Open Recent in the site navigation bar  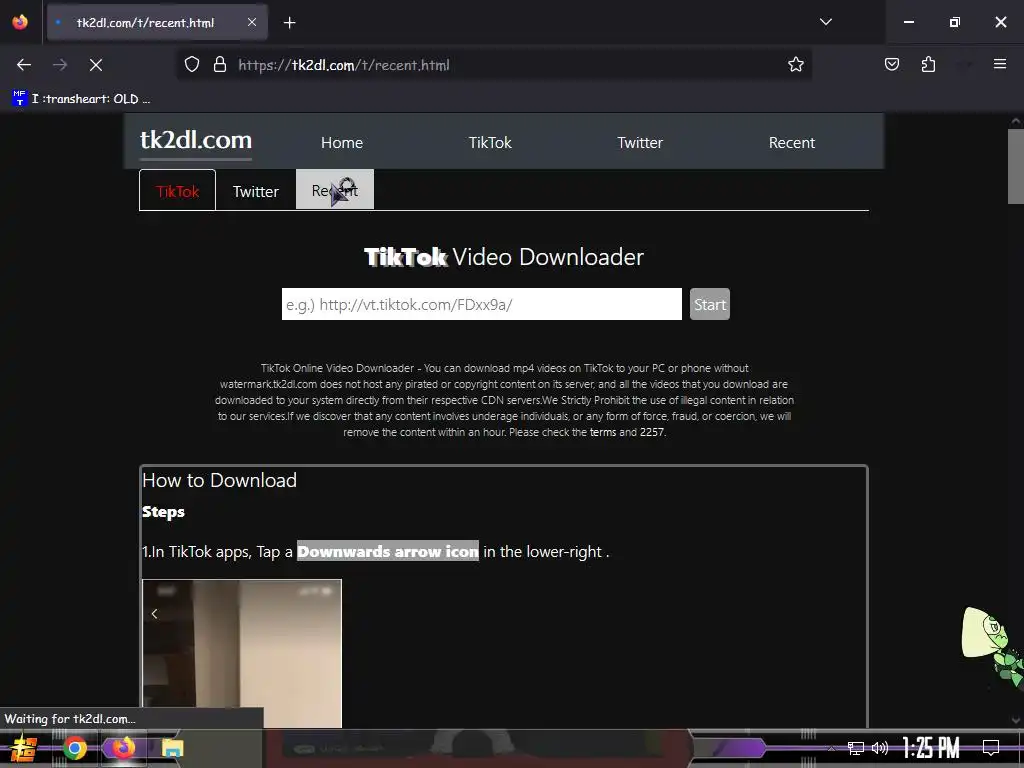(x=792, y=142)
